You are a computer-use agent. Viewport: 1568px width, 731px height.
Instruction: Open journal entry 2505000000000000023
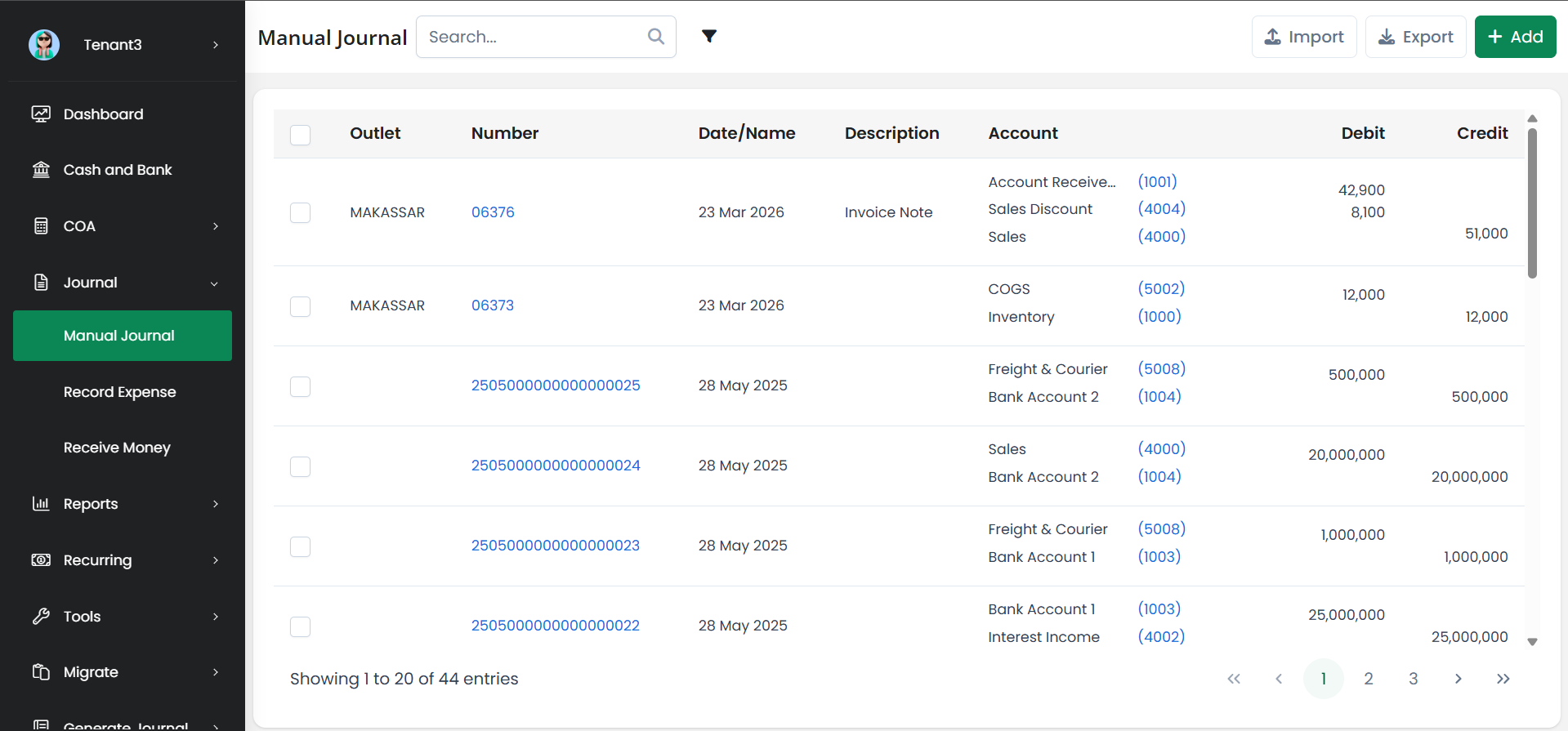coord(556,546)
